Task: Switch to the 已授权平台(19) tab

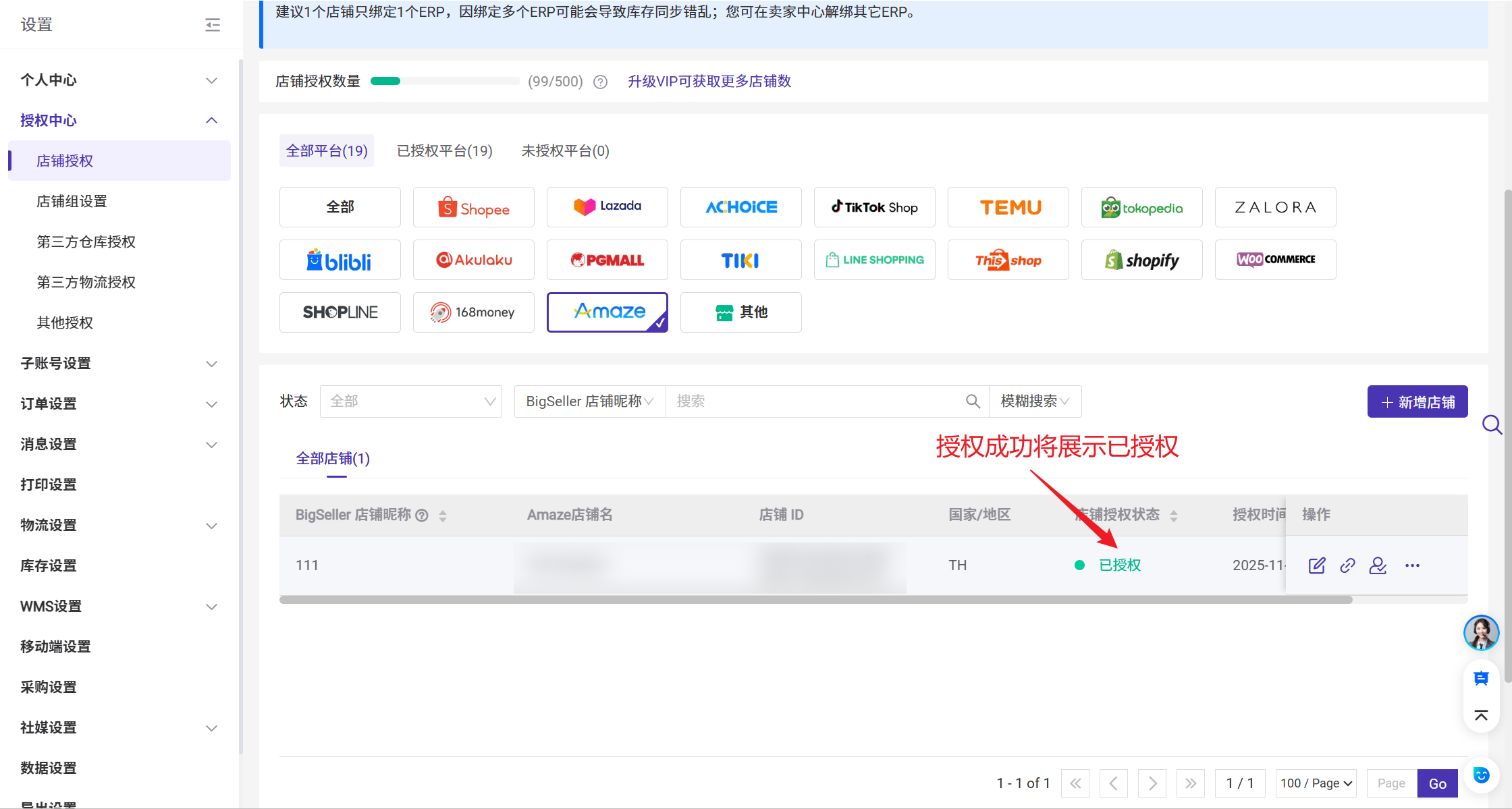Action: click(x=445, y=150)
